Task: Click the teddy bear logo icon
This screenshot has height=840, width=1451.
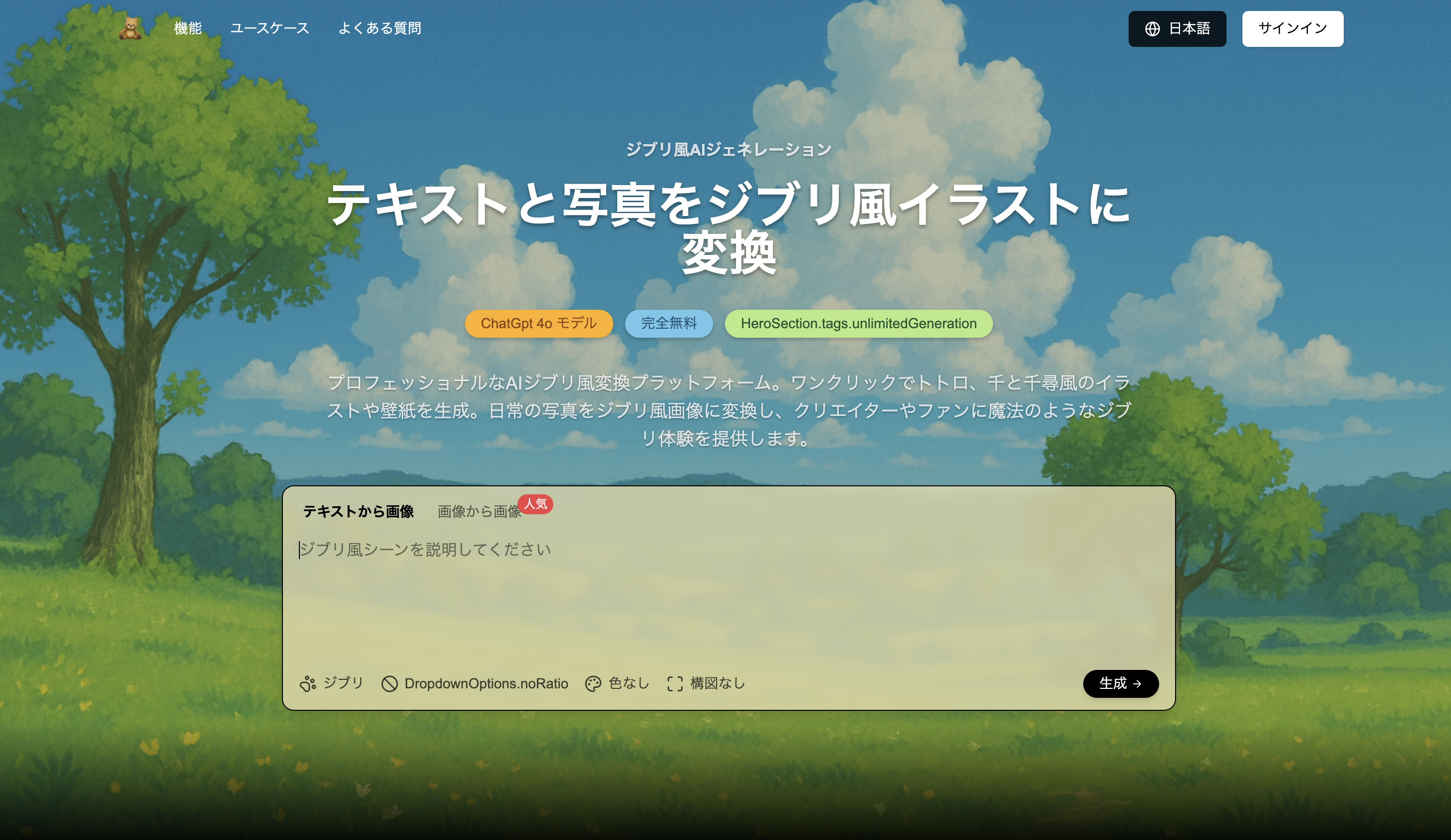Action: tap(130, 28)
